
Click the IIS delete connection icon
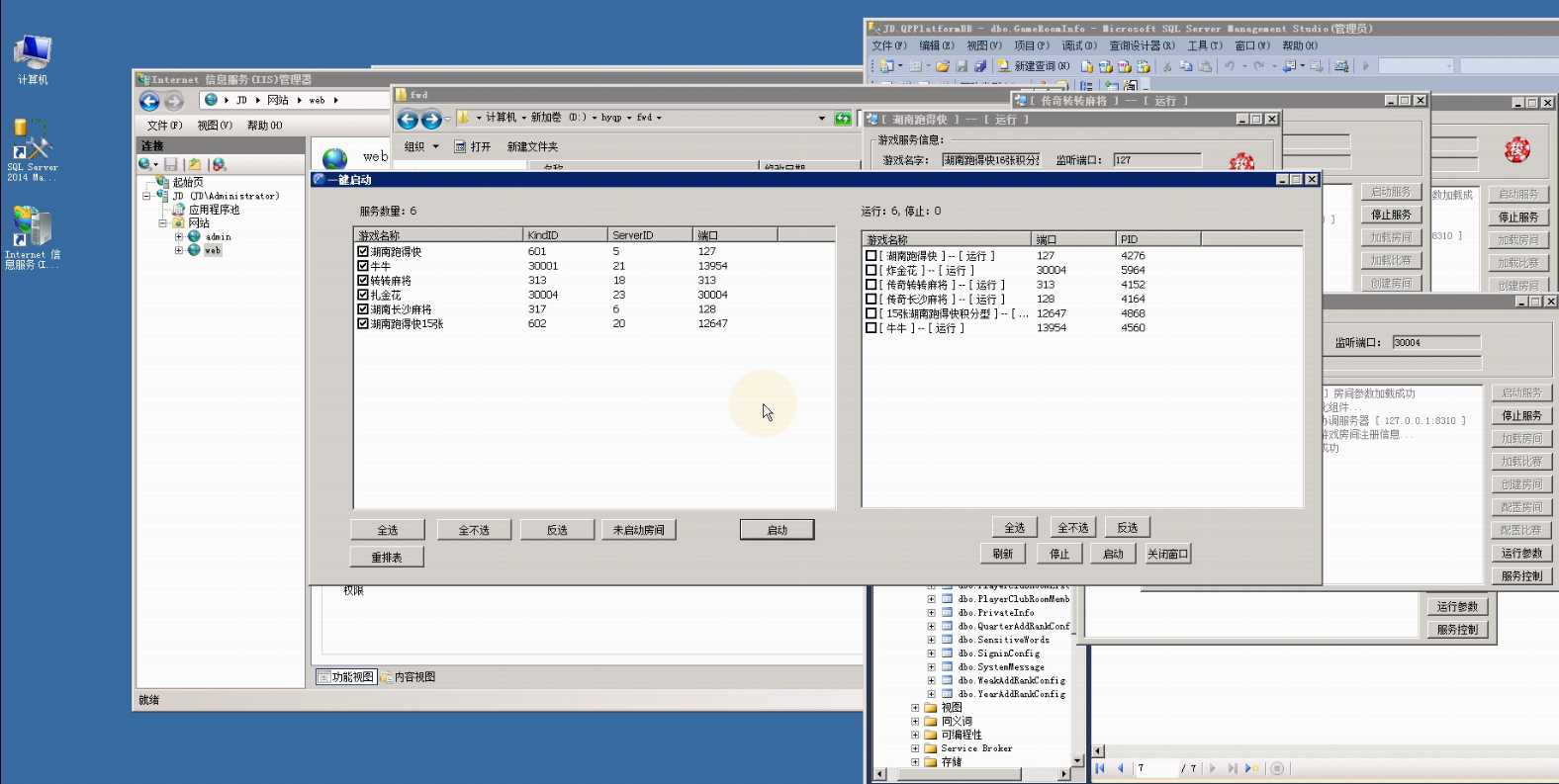tap(219, 164)
